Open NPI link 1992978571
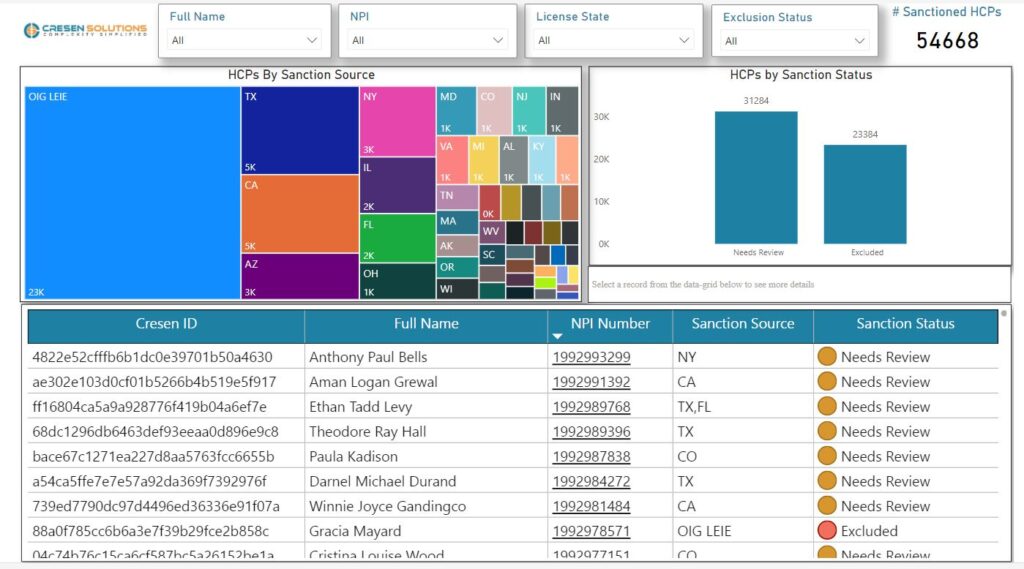Screen dimensions: 1024x569 tap(591, 531)
